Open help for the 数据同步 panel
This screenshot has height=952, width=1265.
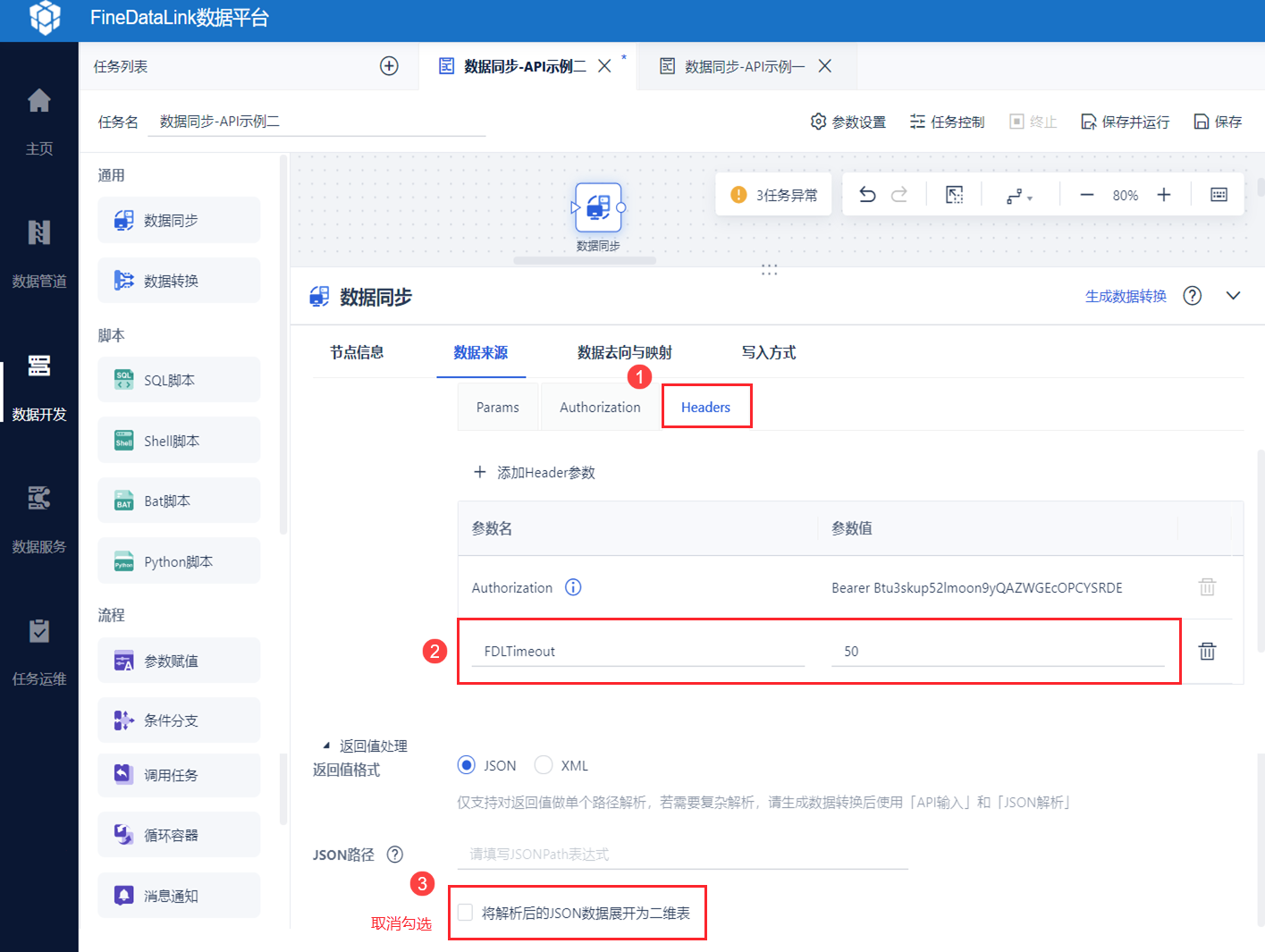(x=1193, y=296)
